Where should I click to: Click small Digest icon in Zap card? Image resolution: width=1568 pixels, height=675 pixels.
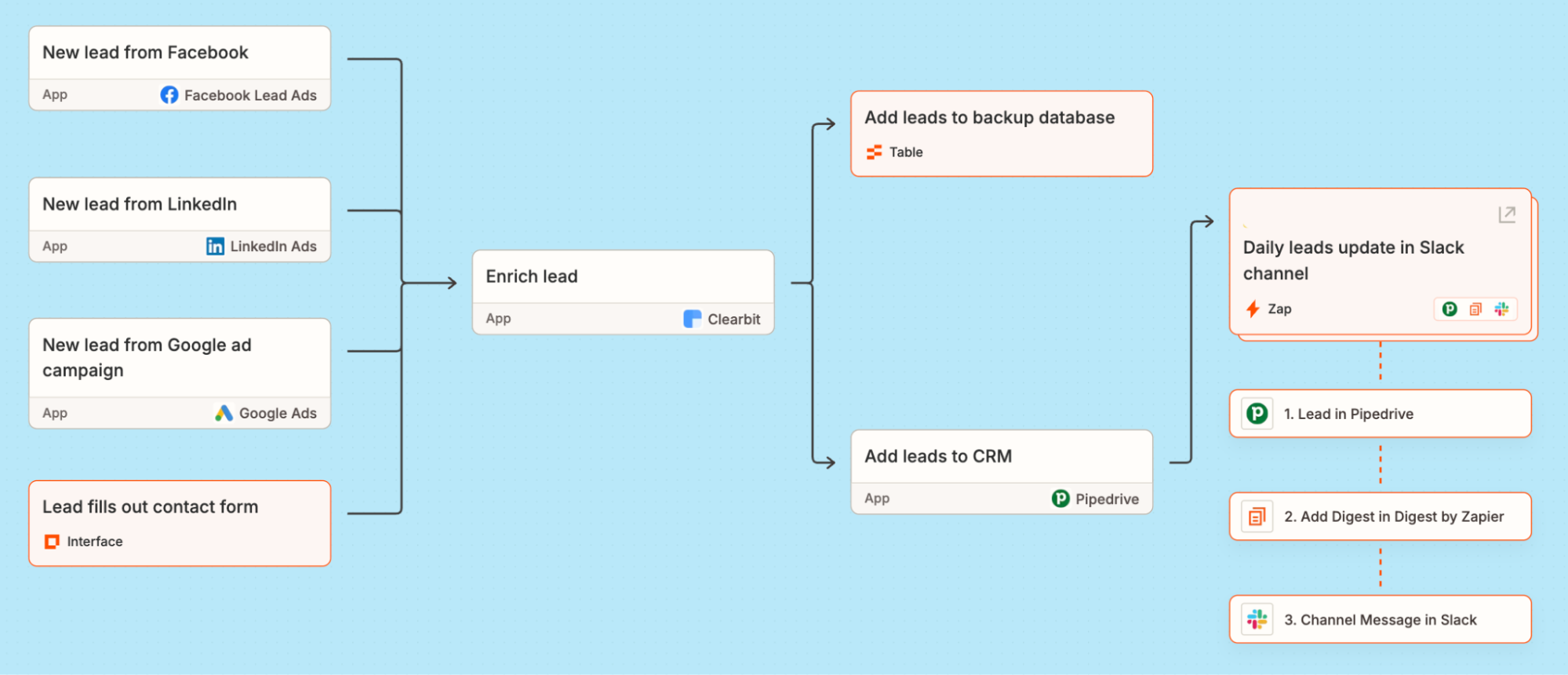tap(1475, 309)
